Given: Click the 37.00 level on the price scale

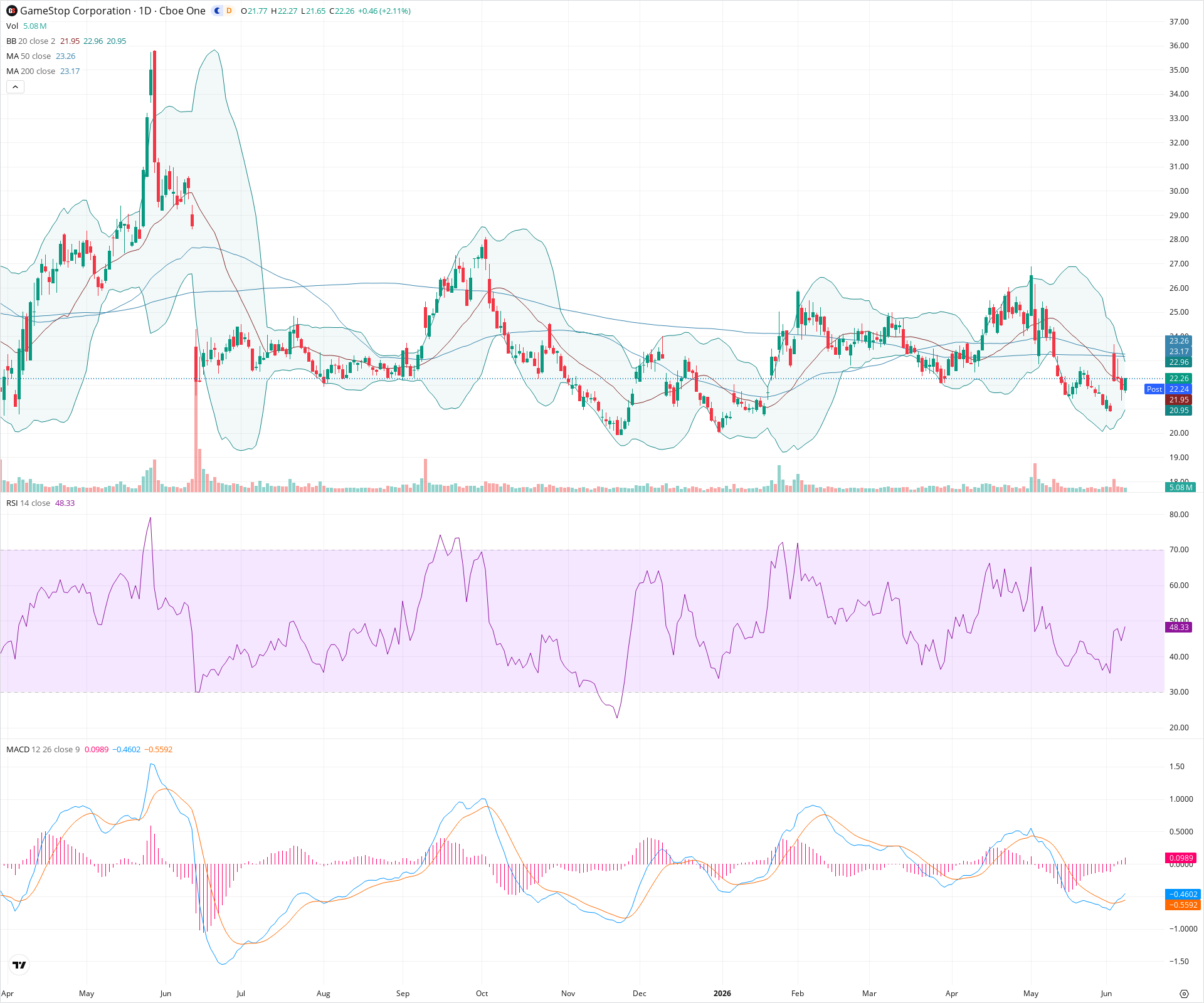Looking at the screenshot, I should point(1179,22).
